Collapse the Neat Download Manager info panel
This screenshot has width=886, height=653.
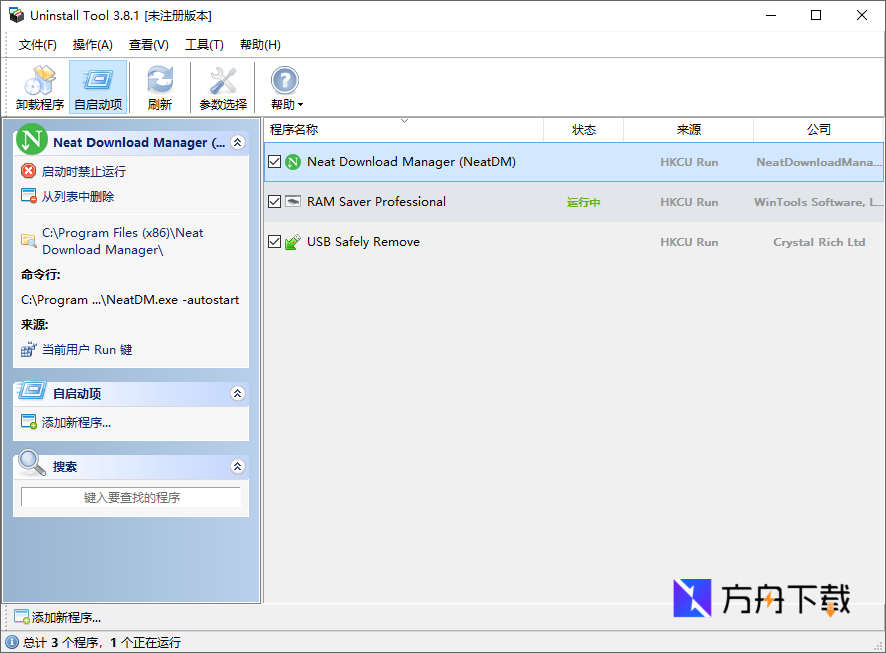(238, 142)
